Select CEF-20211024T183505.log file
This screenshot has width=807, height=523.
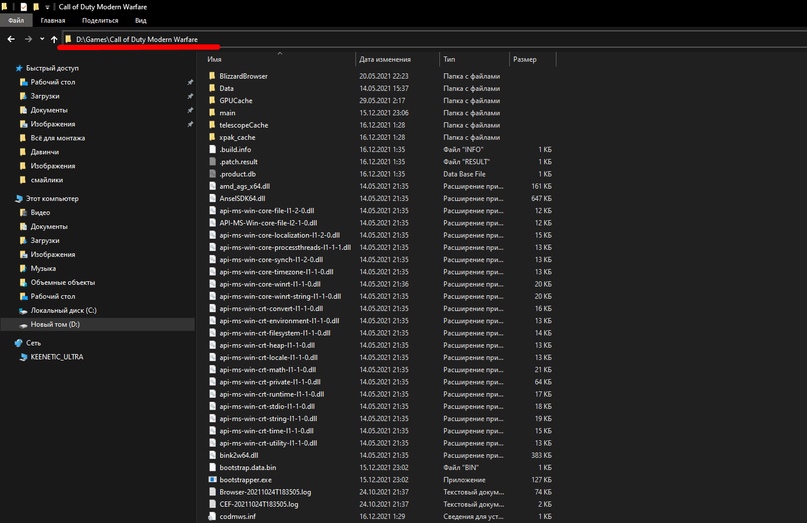pyautogui.click(x=258, y=504)
